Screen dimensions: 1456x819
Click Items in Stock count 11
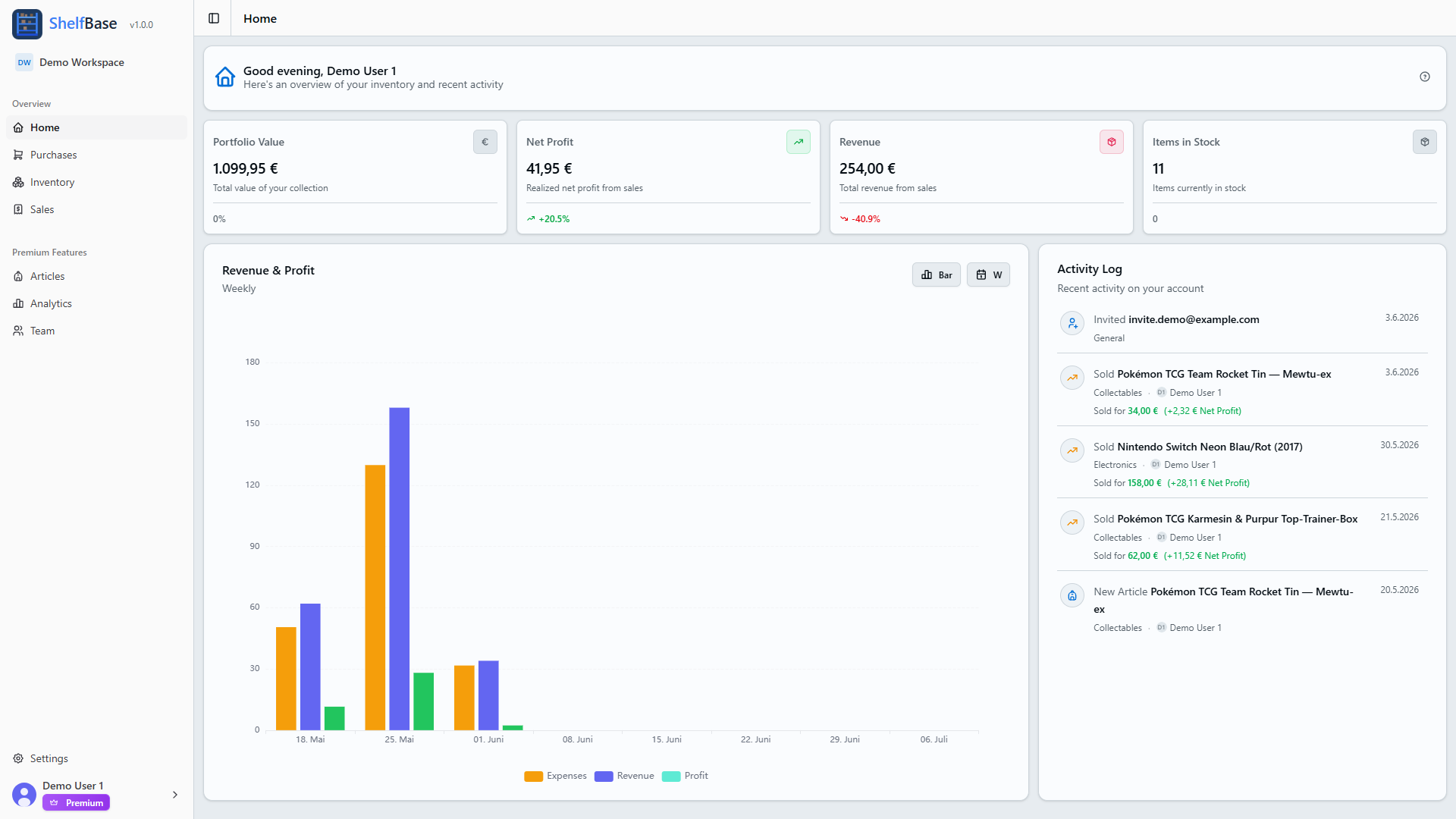pos(1158,168)
